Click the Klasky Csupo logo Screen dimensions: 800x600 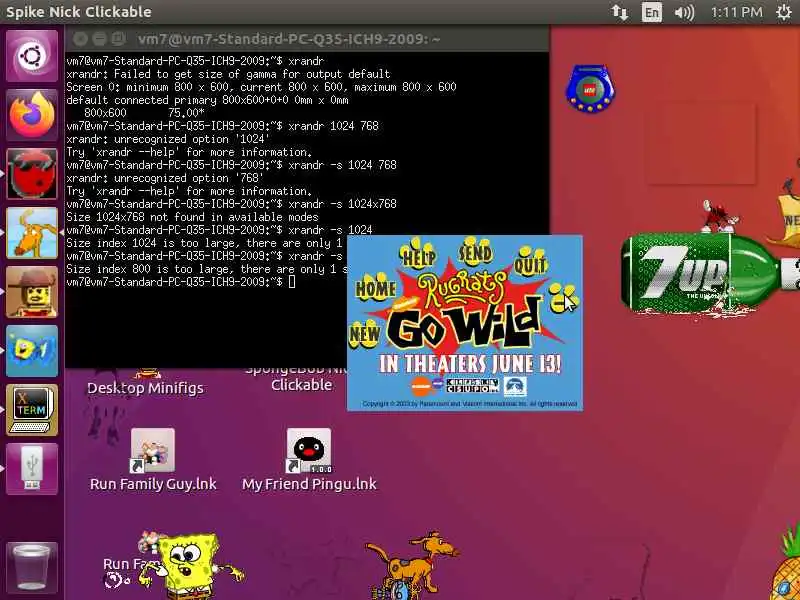[x=472, y=386]
